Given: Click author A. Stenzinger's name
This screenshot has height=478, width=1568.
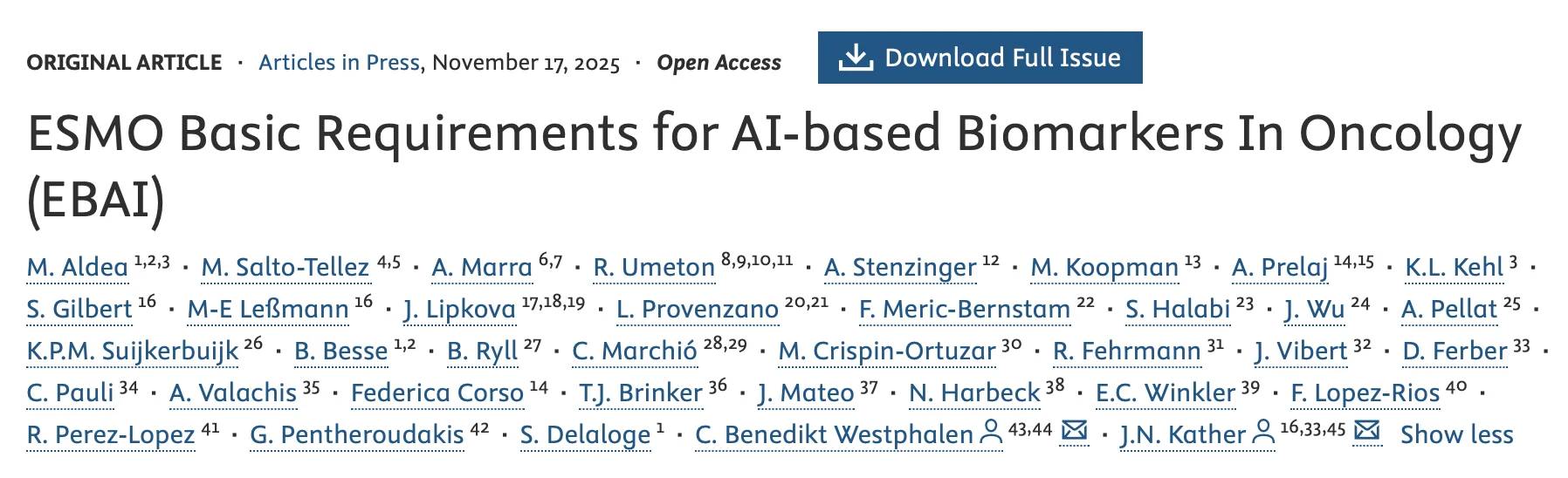Looking at the screenshot, I should [900, 267].
